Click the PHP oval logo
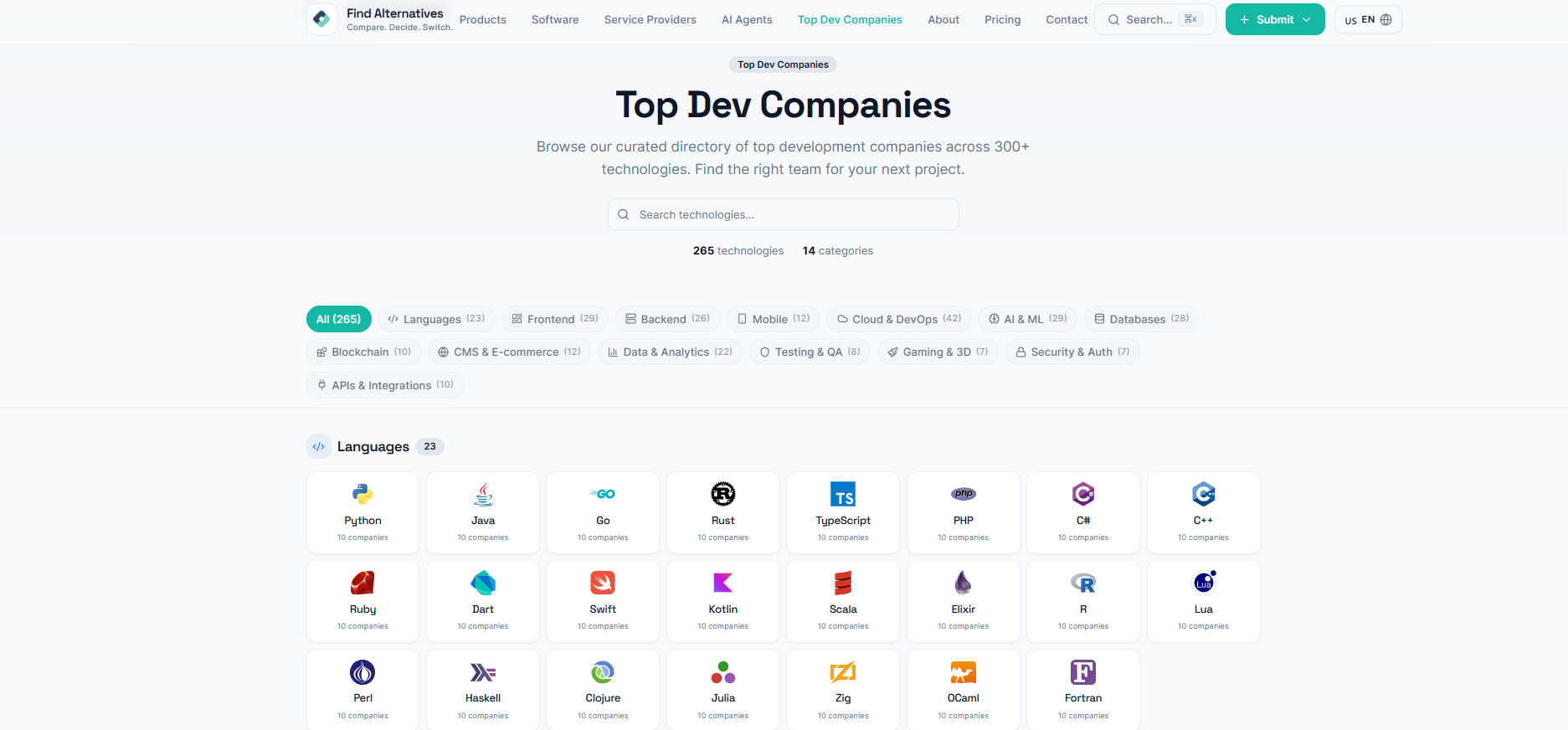This screenshot has width=1568, height=730. pos(964,494)
